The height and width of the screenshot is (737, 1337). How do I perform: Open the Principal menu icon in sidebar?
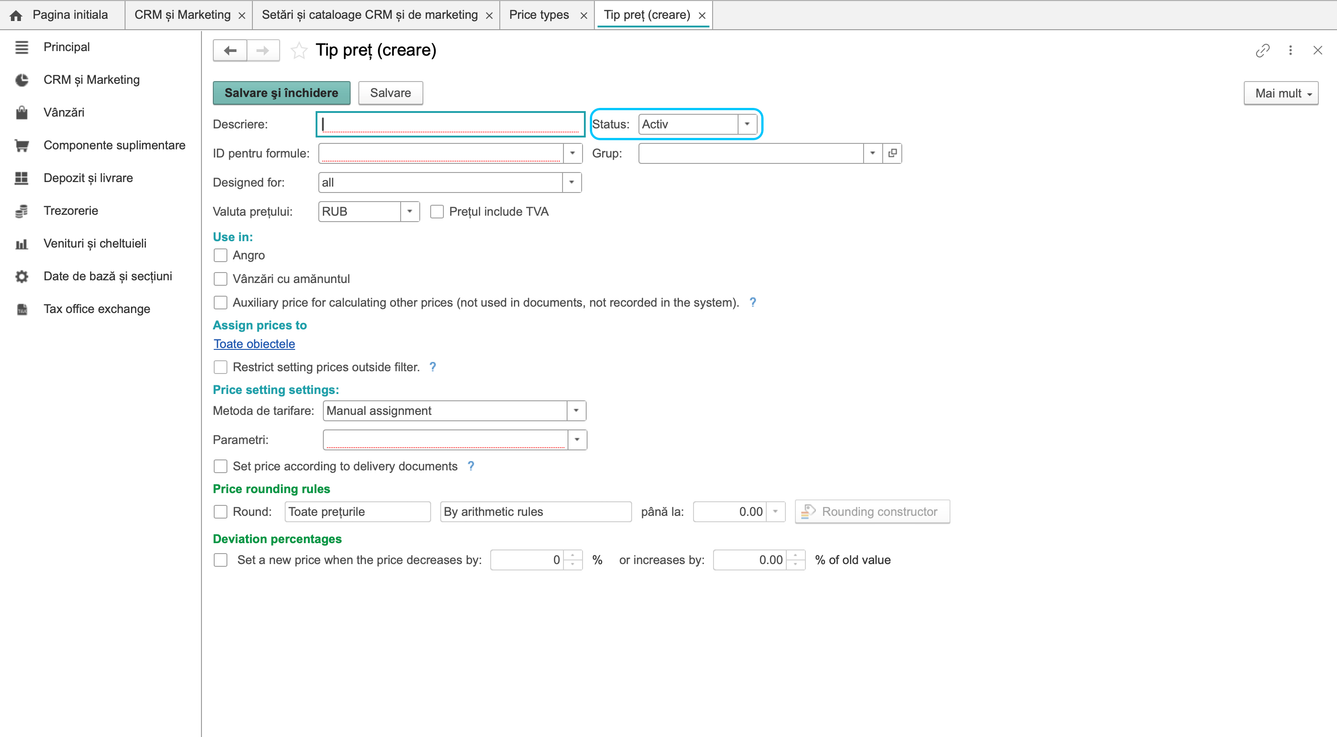coord(21,47)
